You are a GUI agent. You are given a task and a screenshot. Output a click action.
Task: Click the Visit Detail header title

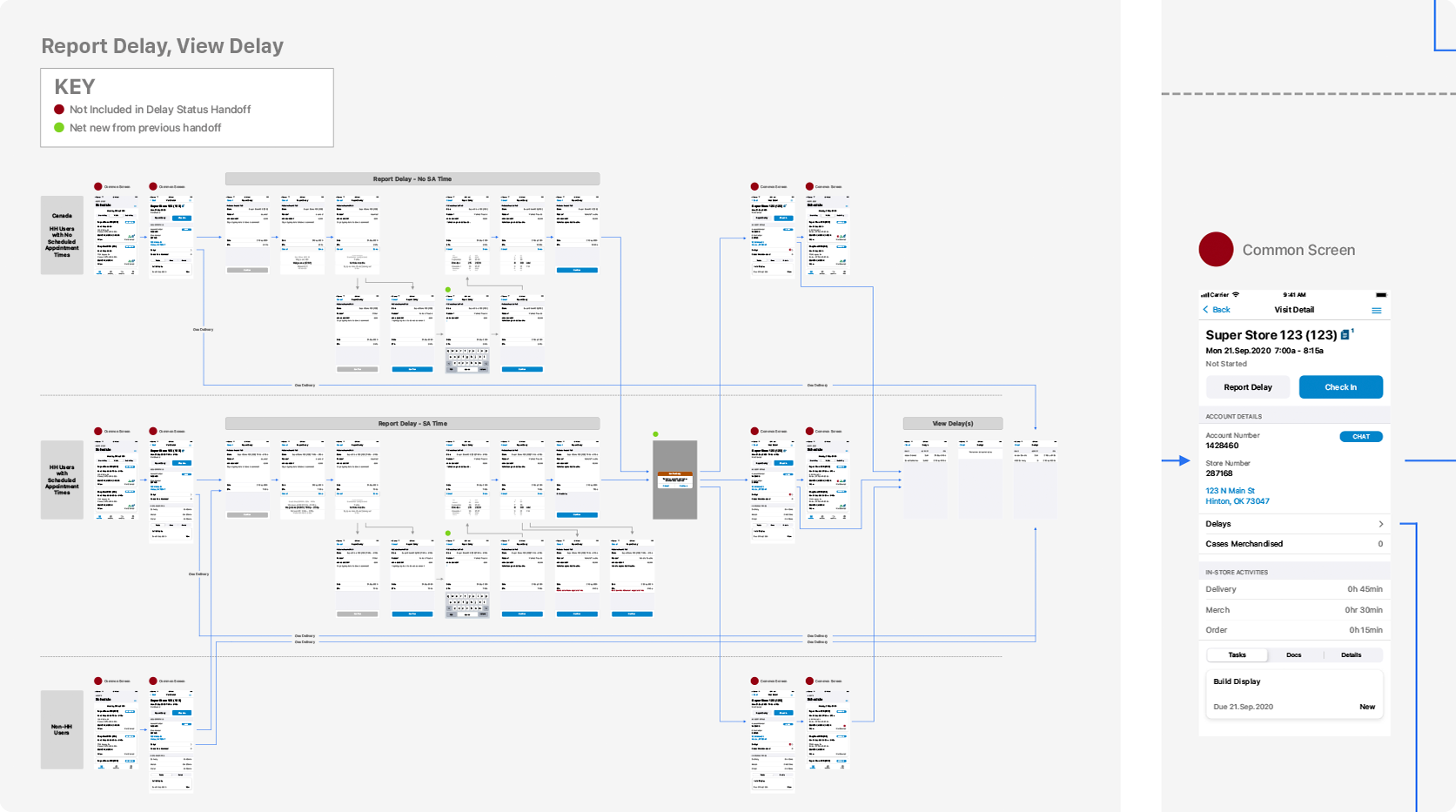(1294, 310)
